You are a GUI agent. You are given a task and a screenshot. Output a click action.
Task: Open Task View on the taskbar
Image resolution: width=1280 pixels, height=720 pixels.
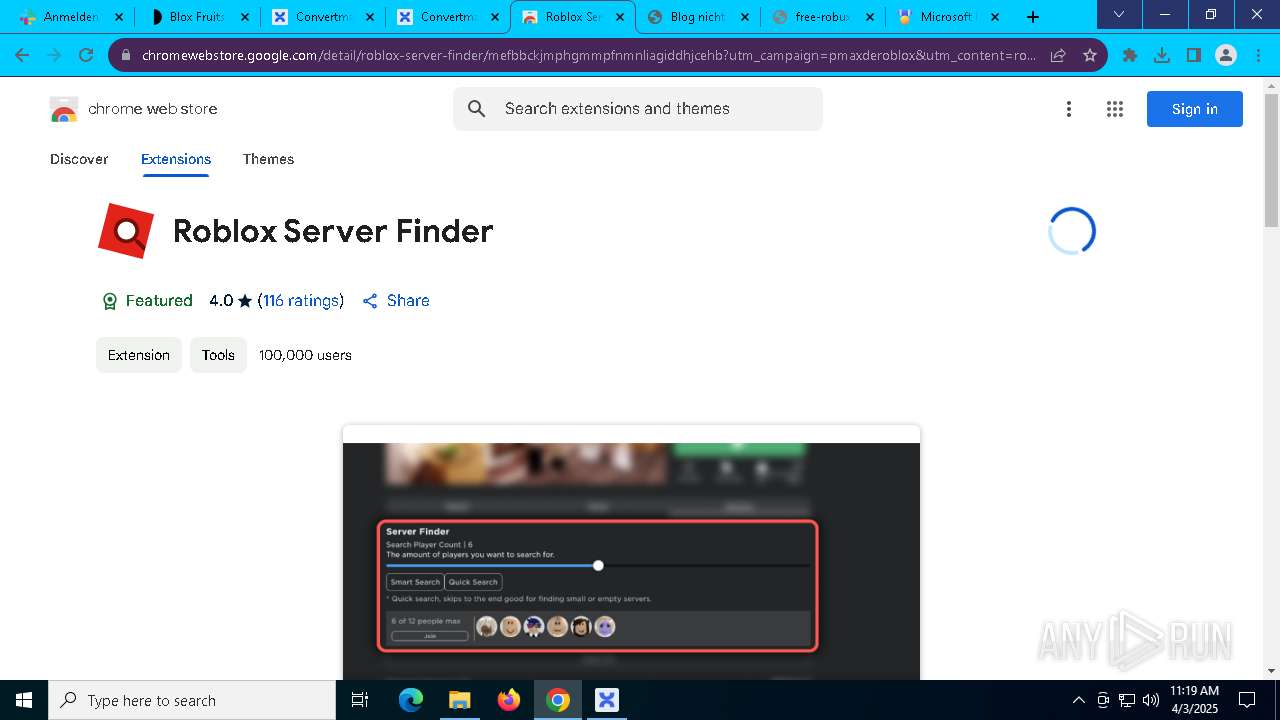(x=361, y=700)
